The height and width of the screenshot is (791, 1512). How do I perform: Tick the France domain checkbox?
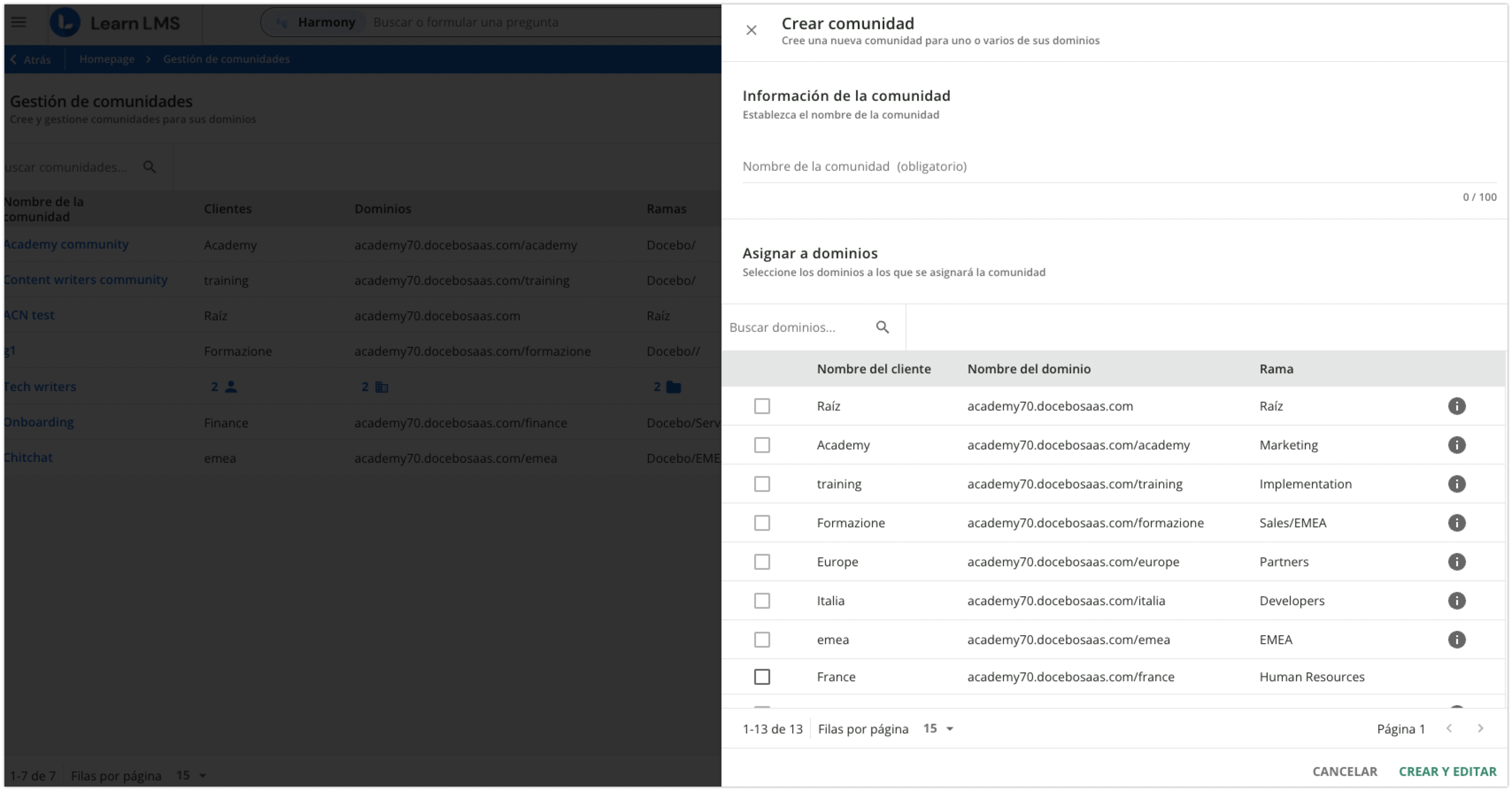(x=762, y=676)
